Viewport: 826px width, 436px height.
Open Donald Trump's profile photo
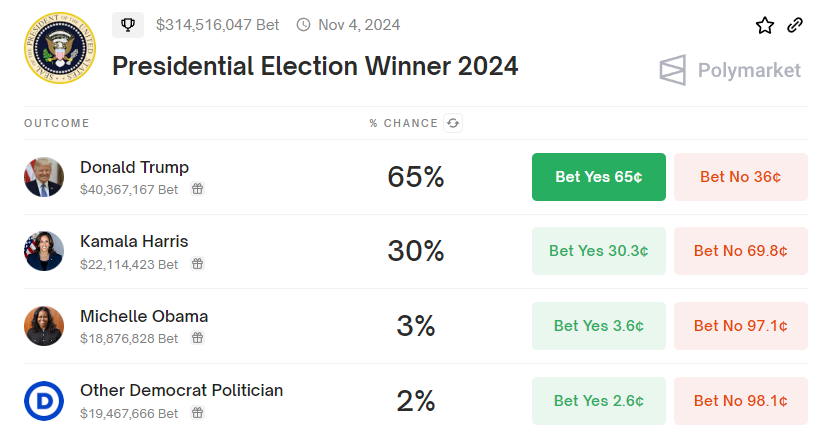(x=44, y=177)
